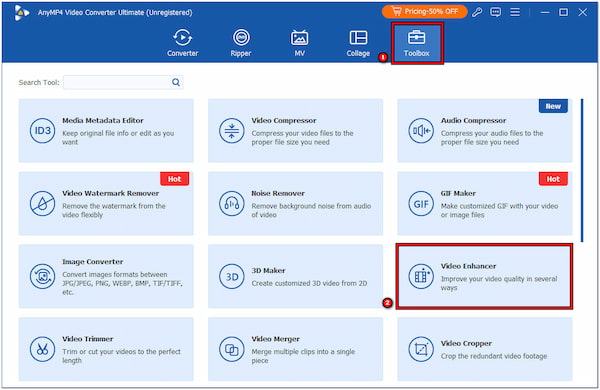Image resolution: width=600 pixels, height=390 pixels.
Task: Open the Converter tab
Action: pyautogui.click(x=183, y=43)
